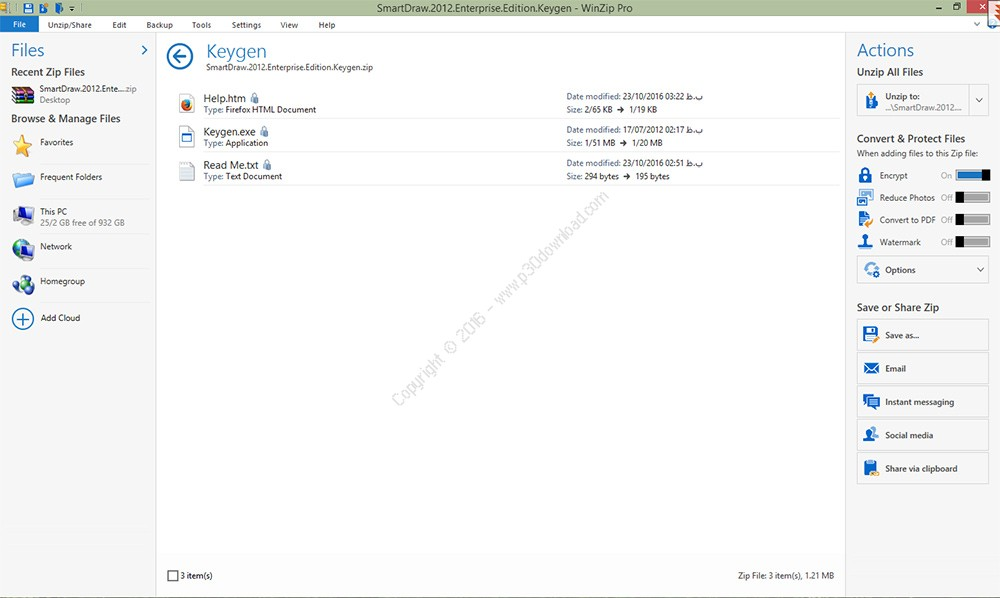Open the Help tab
This screenshot has height=598, width=1000.
327,25
